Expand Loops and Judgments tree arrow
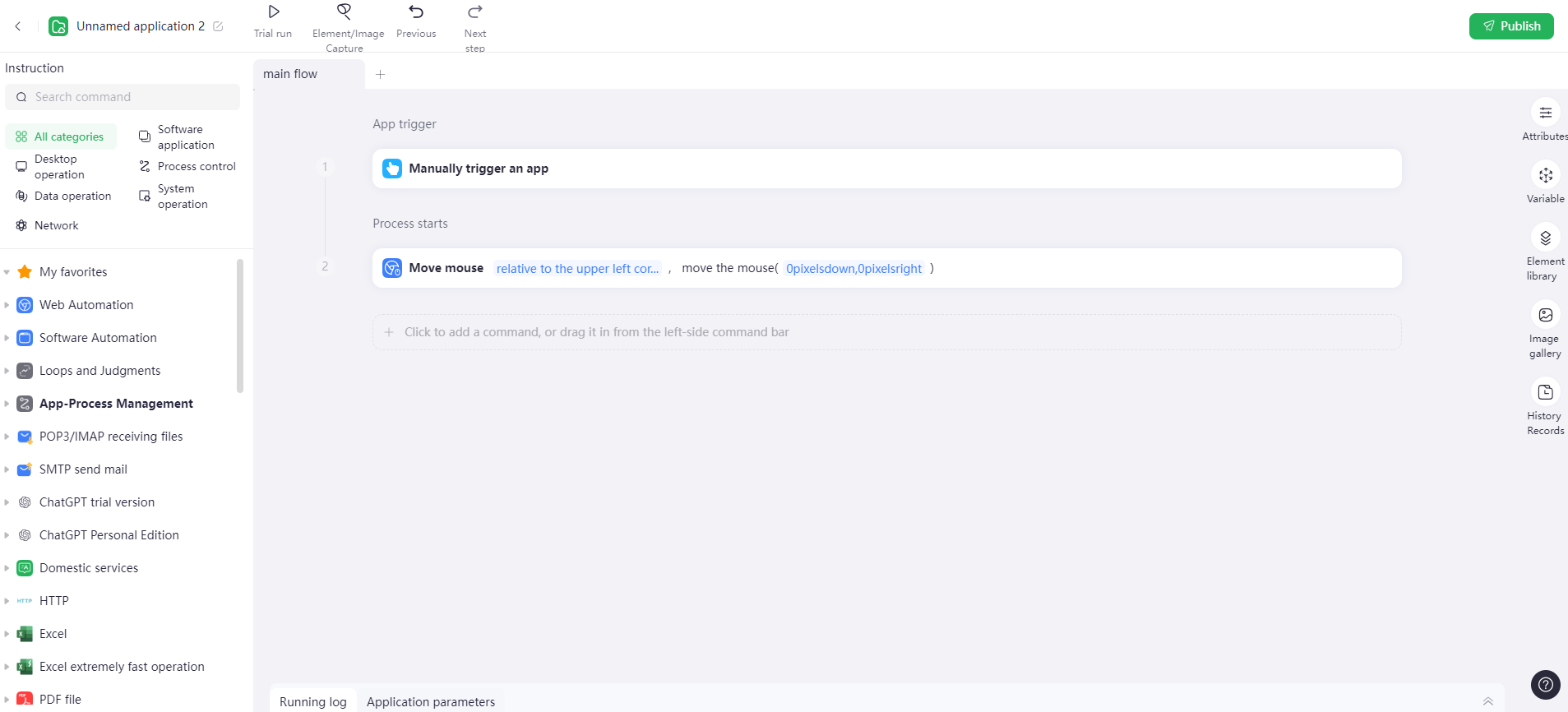Screen dimensions: 1568x712 [7, 371]
